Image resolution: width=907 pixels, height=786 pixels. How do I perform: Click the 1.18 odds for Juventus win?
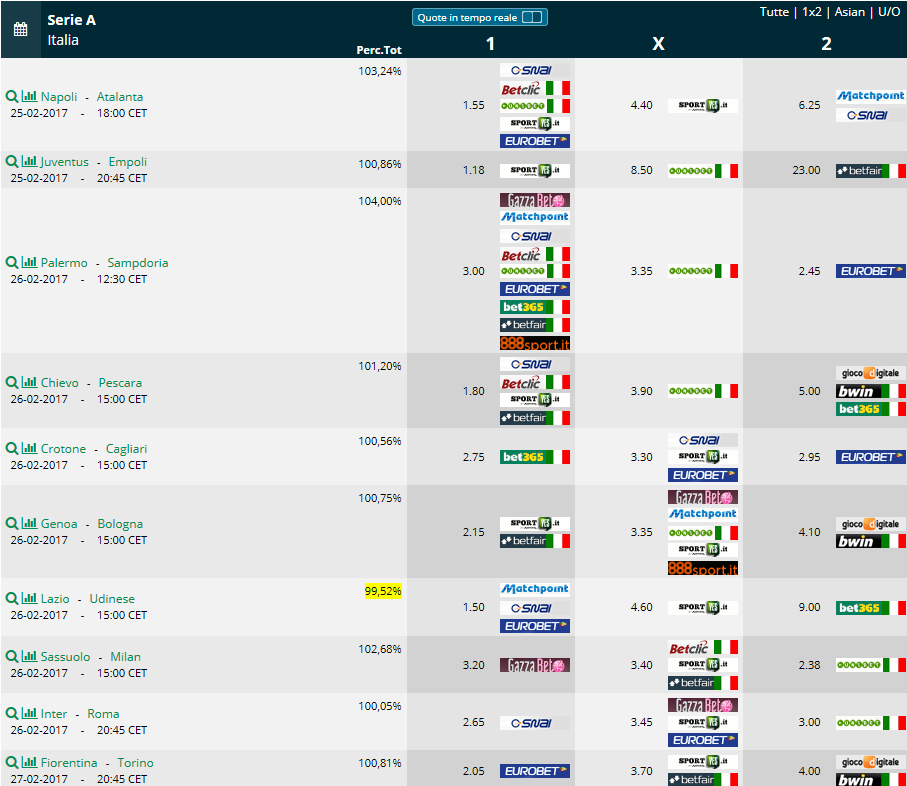pos(473,170)
